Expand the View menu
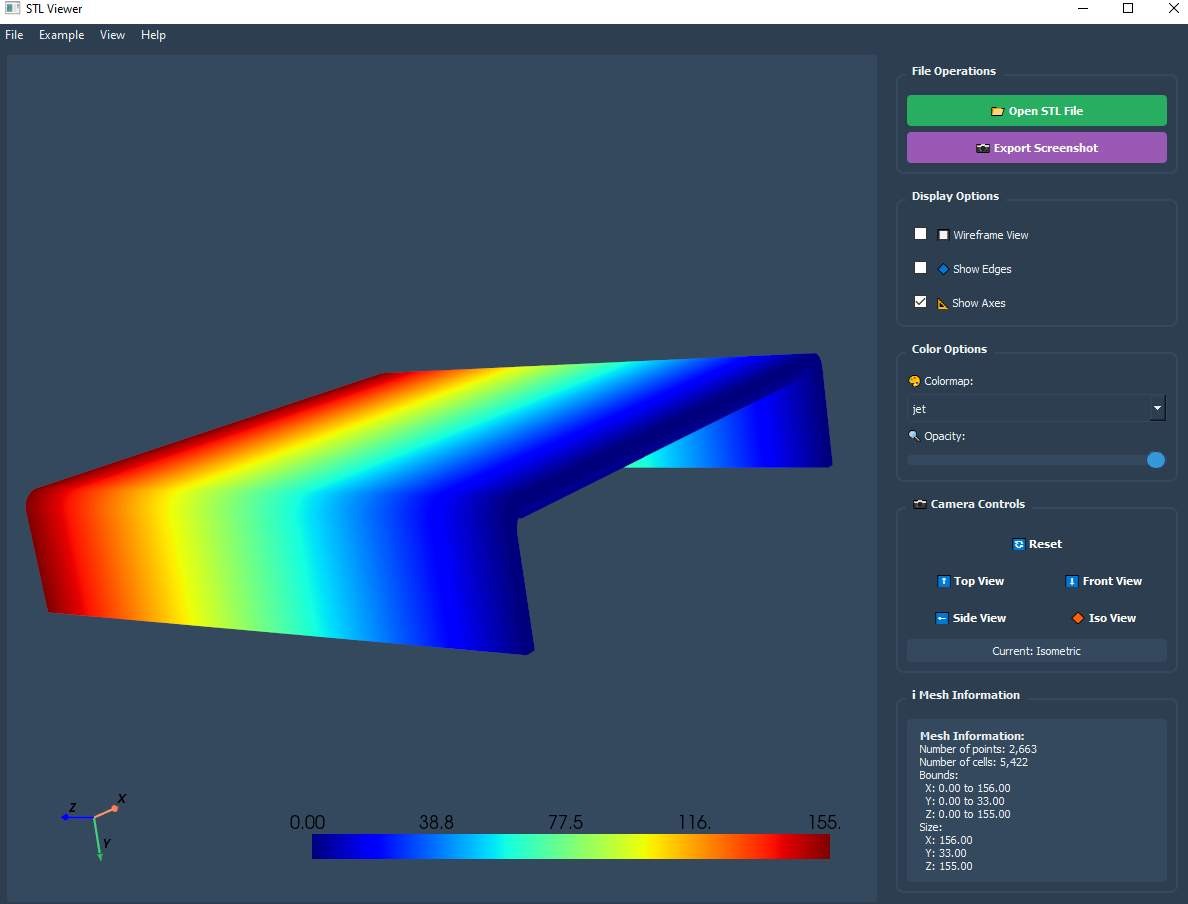This screenshot has height=904, width=1188. tap(112, 35)
